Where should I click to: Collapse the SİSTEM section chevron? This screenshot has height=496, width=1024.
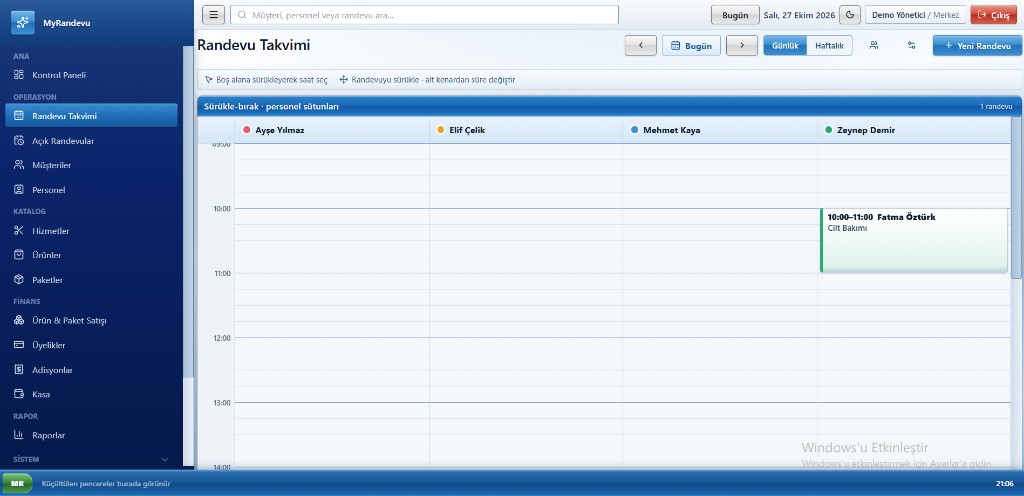165,459
